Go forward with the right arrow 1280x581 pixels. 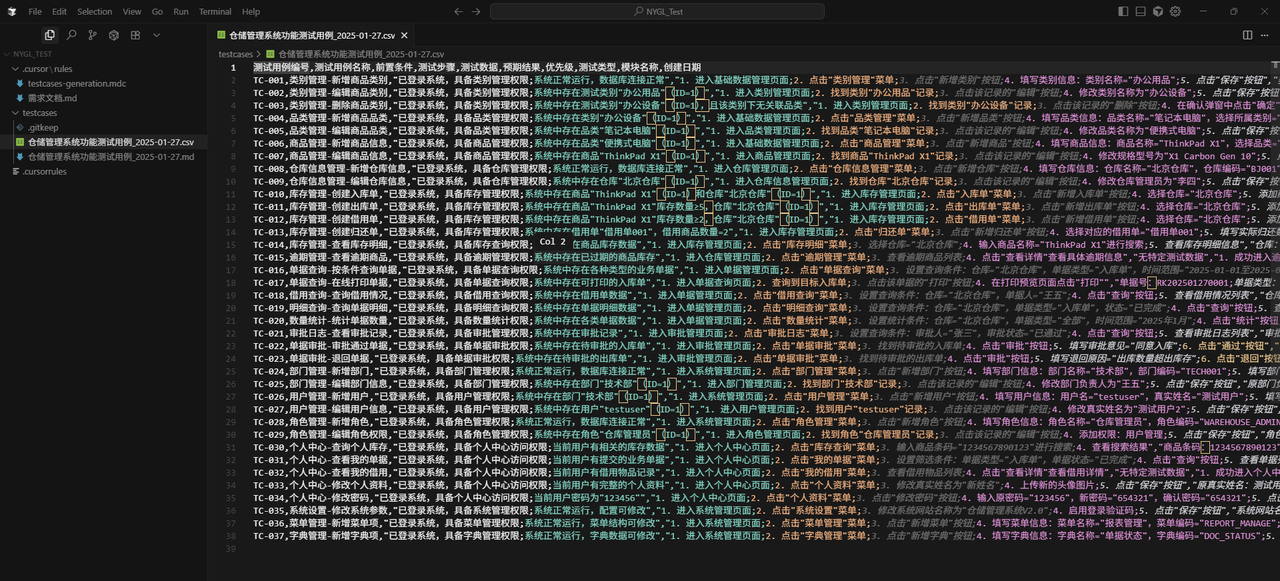click(x=477, y=12)
